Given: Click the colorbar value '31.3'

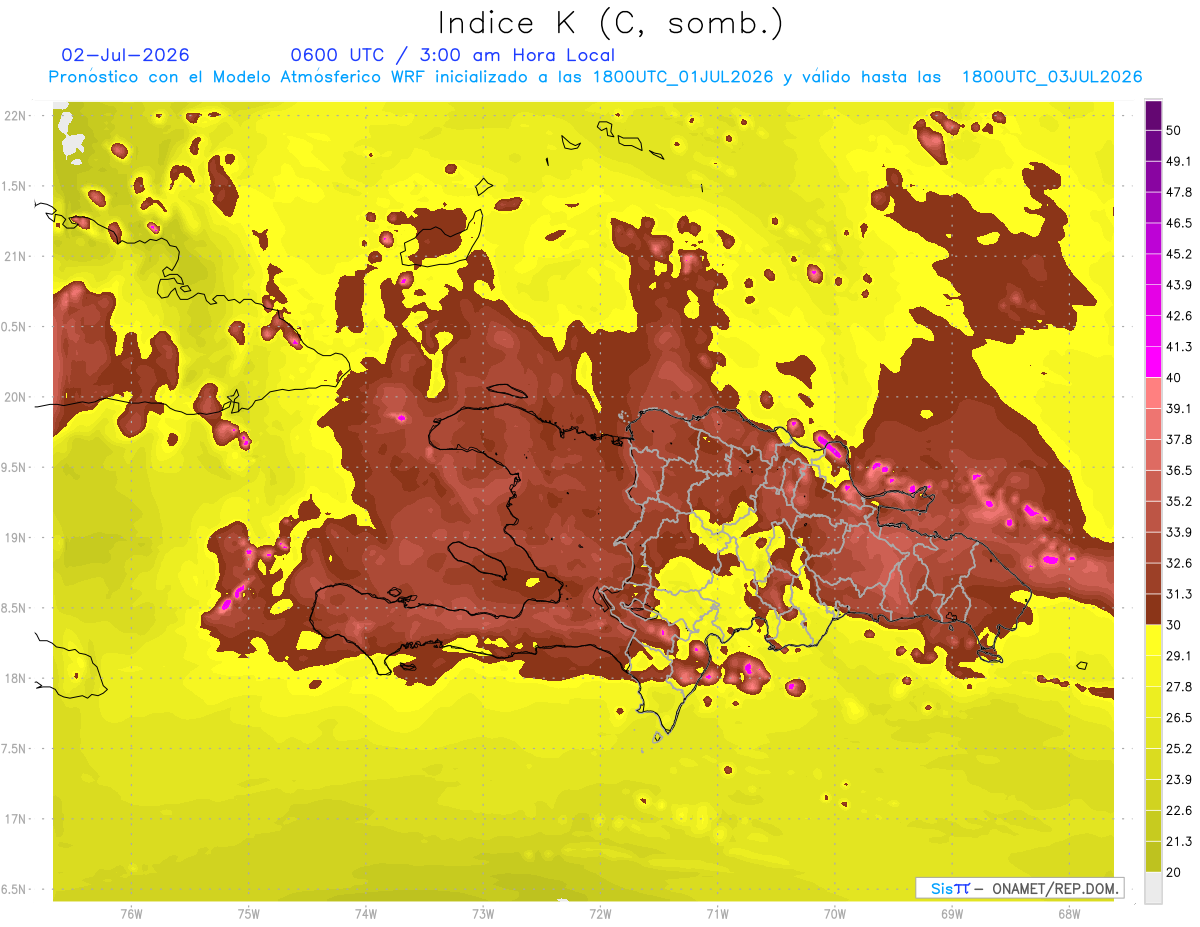Looking at the screenshot, I should [x=1179, y=594].
